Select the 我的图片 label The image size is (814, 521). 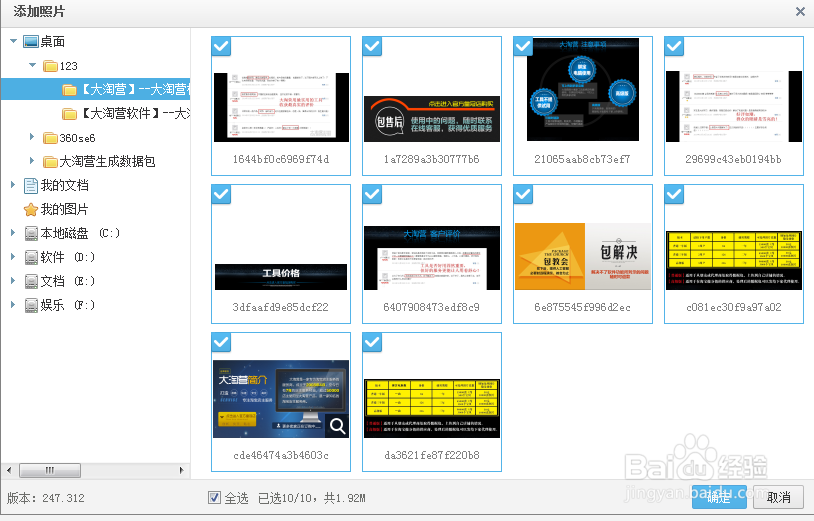click(x=65, y=210)
